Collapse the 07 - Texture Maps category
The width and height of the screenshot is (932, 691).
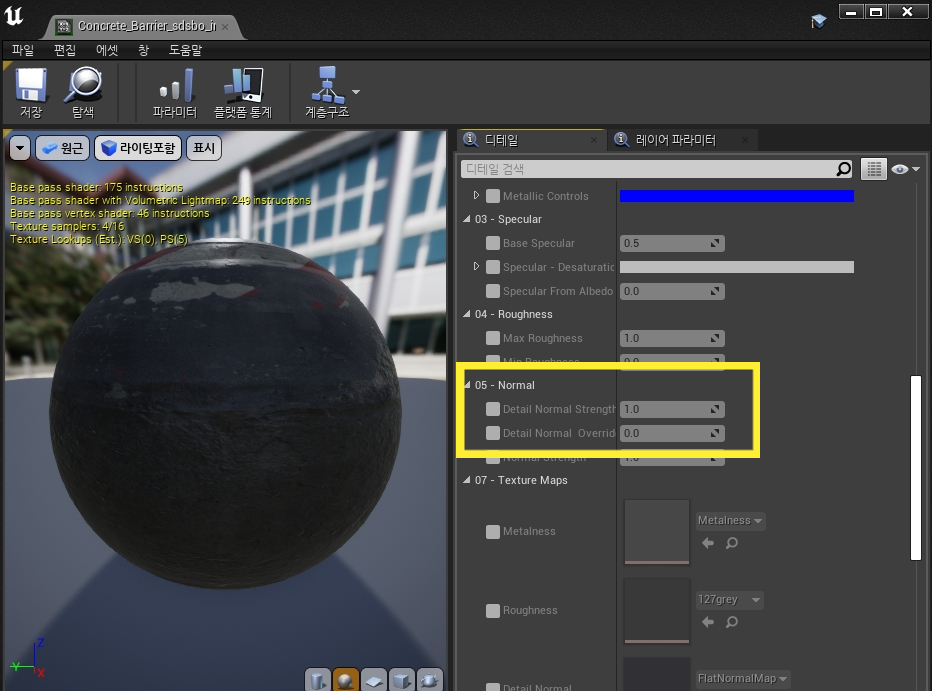pos(467,480)
